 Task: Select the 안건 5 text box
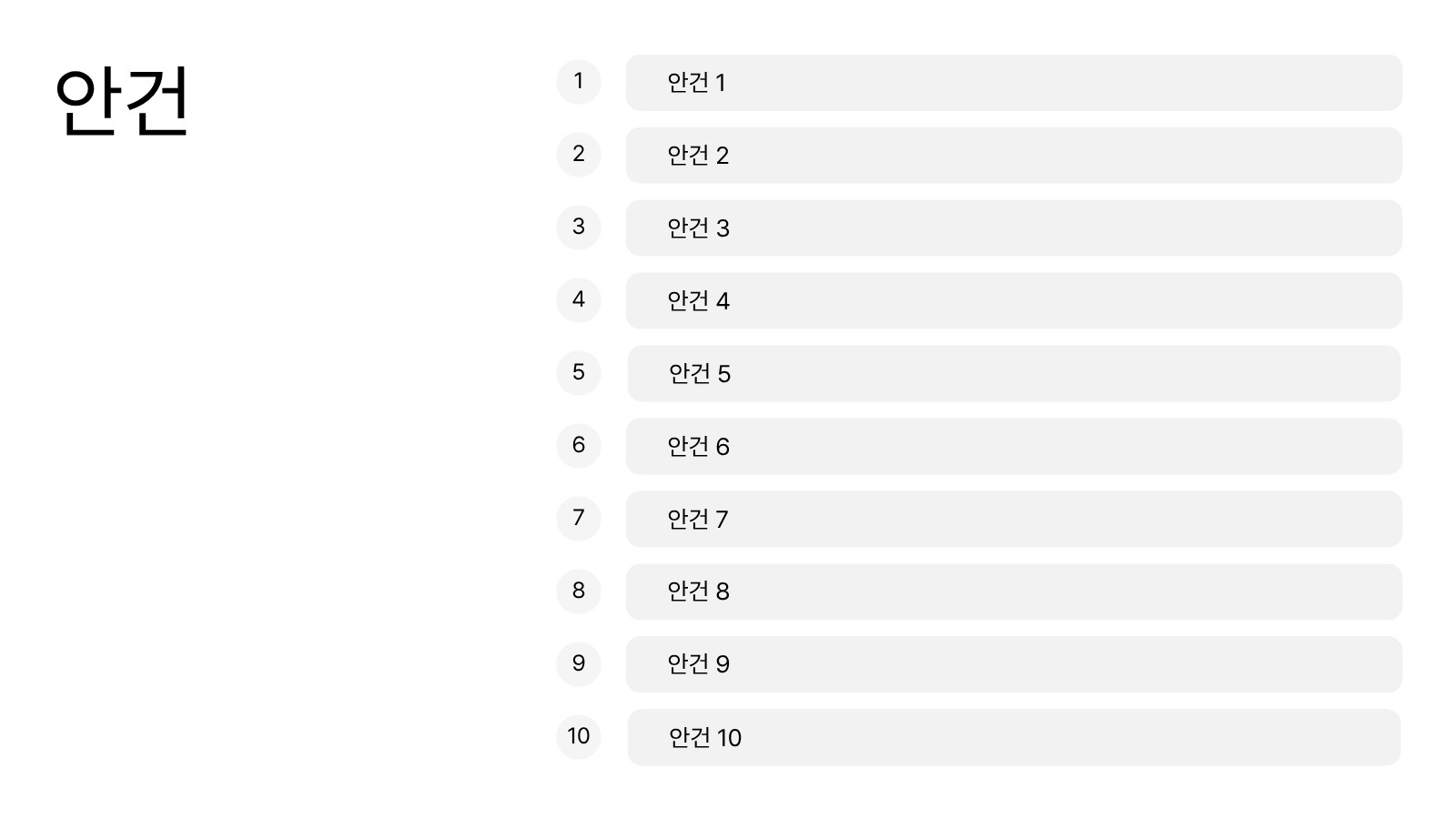click(1014, 374)
